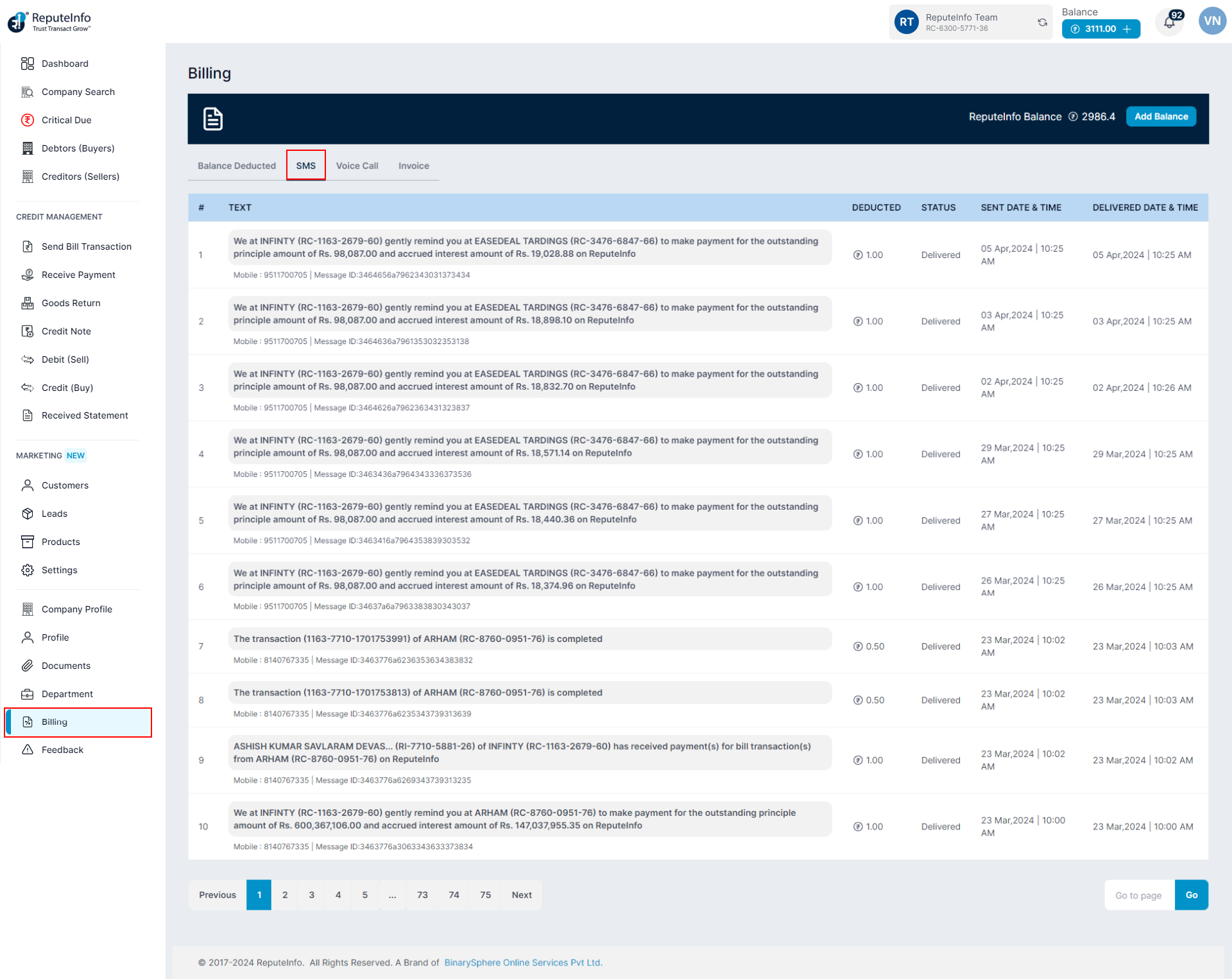Select the Invoice tab
The image size is (1232, 979).
[413, 166]
